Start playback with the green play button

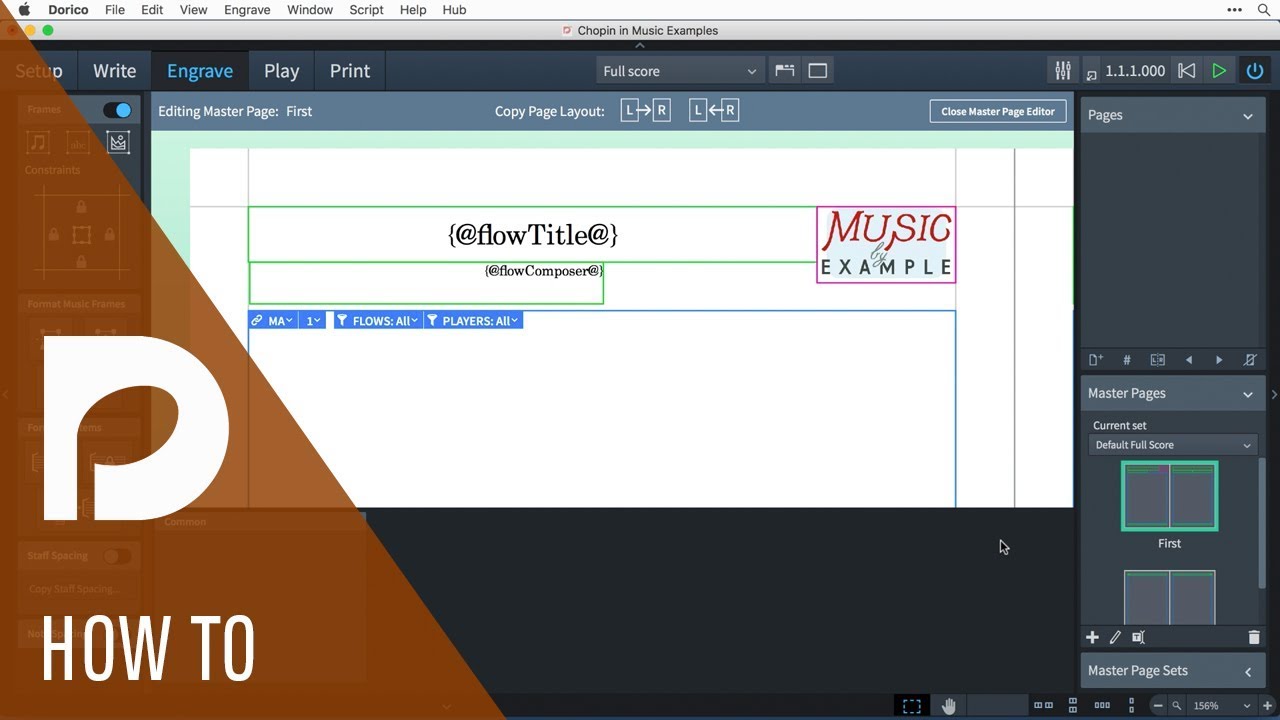(x=1219, y=71)
